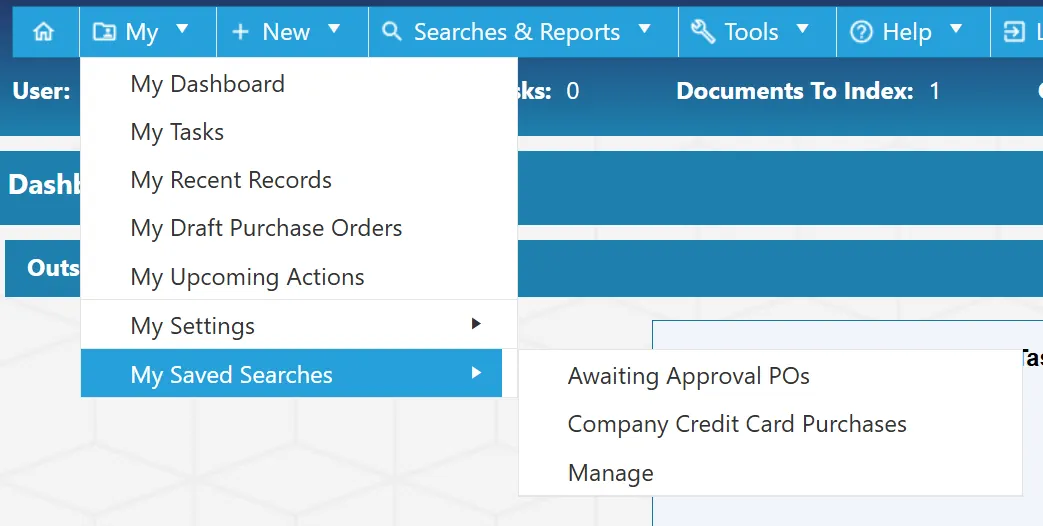
Task: Click the Documents To Index count 1
Action: [x=935, y=90]
